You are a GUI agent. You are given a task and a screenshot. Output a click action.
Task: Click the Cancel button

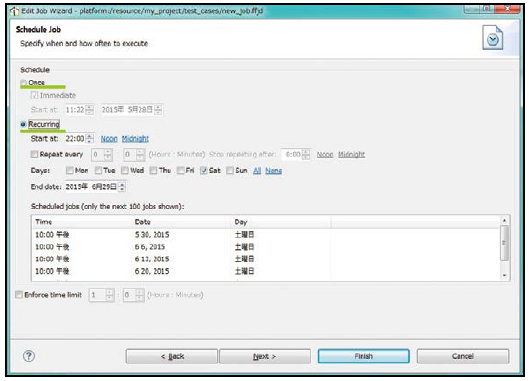click(463, 356)
